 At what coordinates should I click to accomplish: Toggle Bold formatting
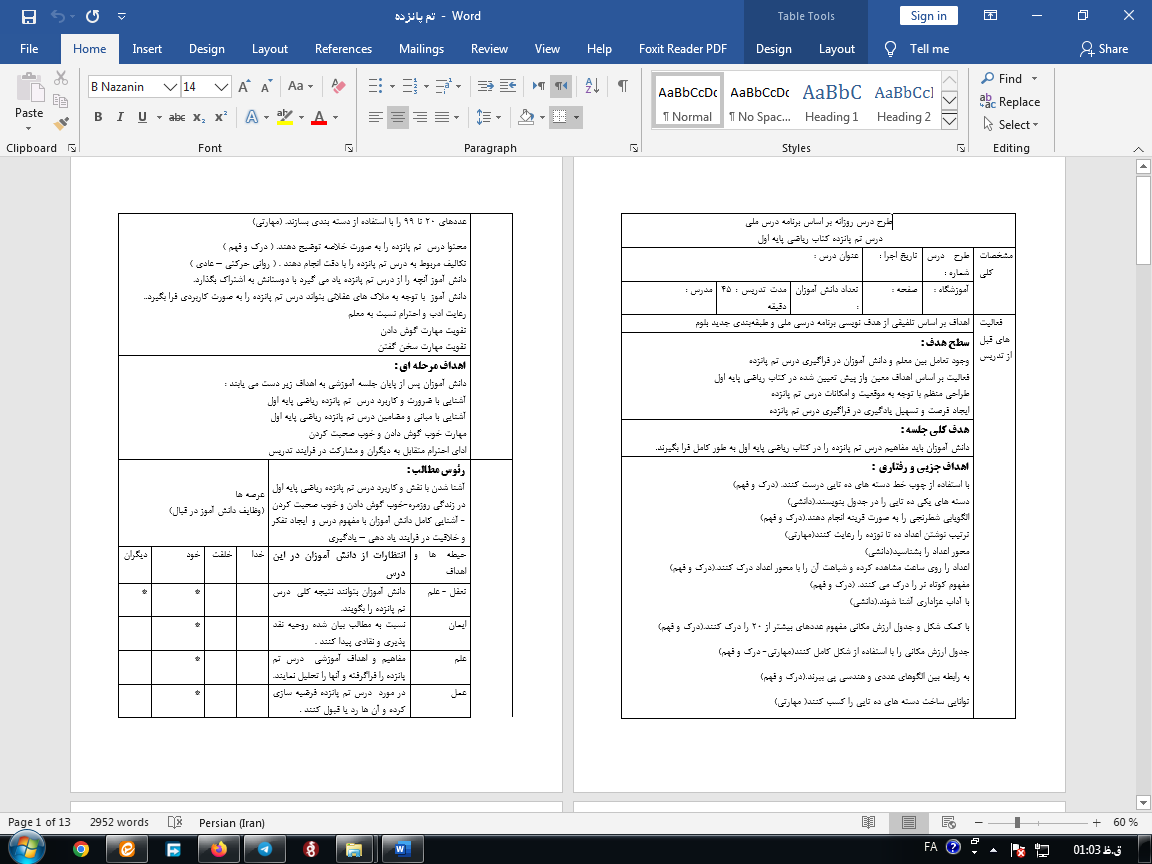98,118
